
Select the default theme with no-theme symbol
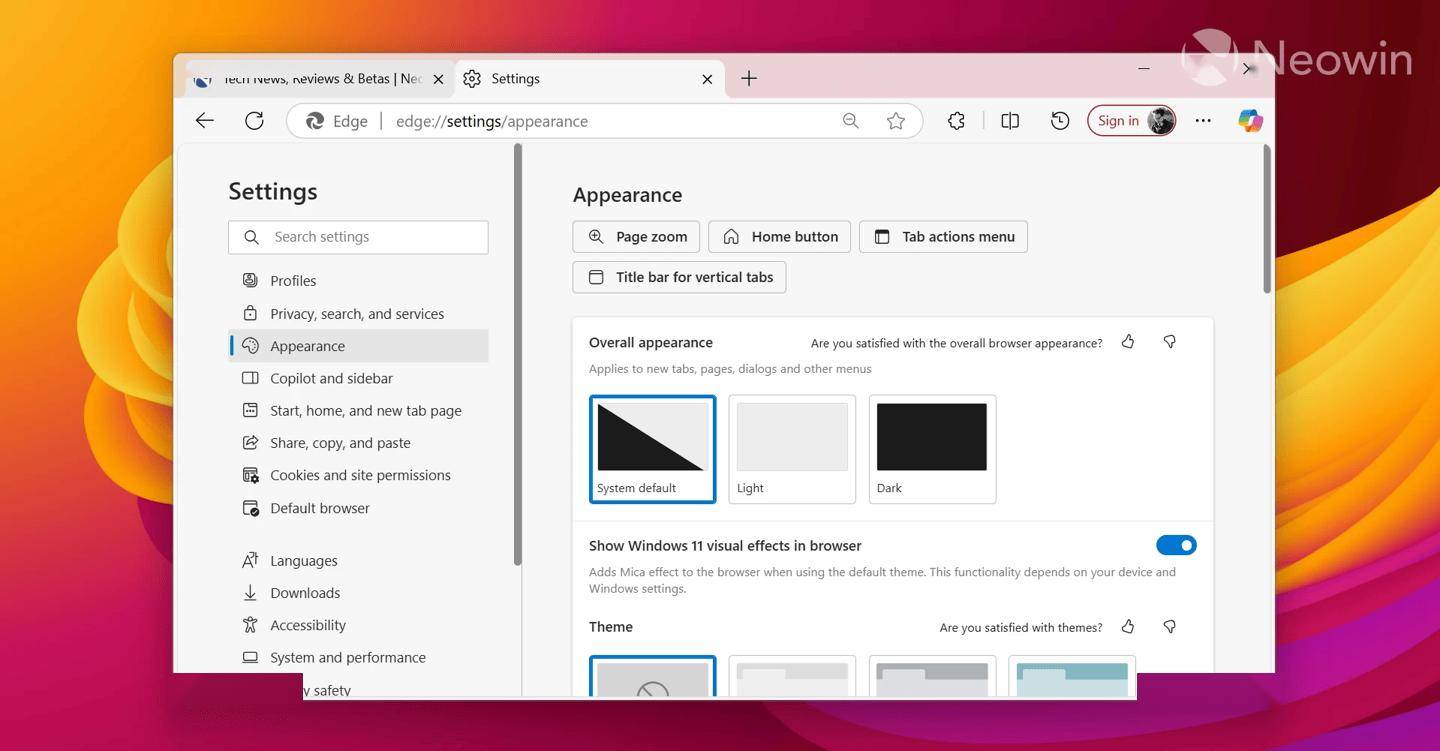tap(652, 677)
